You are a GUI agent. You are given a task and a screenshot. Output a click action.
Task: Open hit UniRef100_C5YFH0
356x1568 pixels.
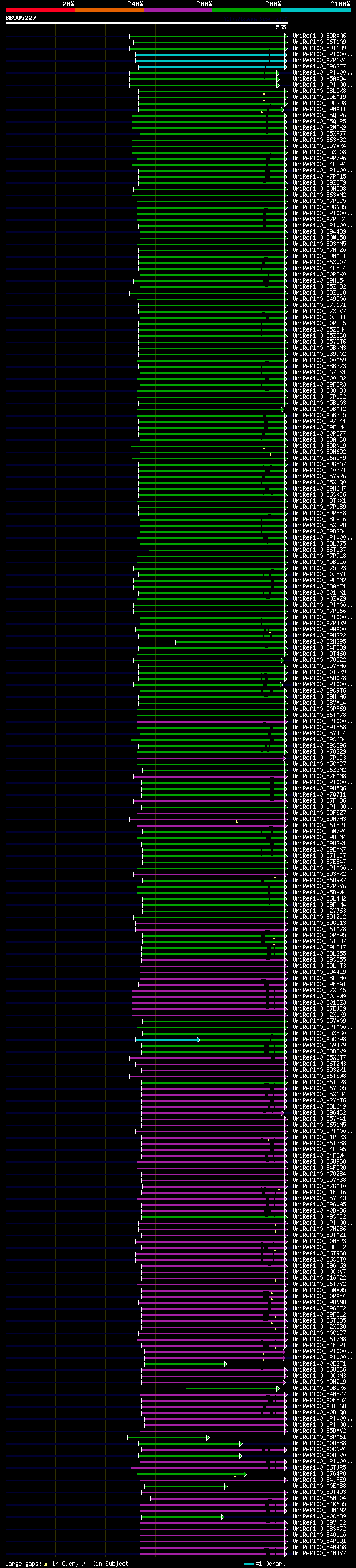pyautogui.click(x=319, y=666)
